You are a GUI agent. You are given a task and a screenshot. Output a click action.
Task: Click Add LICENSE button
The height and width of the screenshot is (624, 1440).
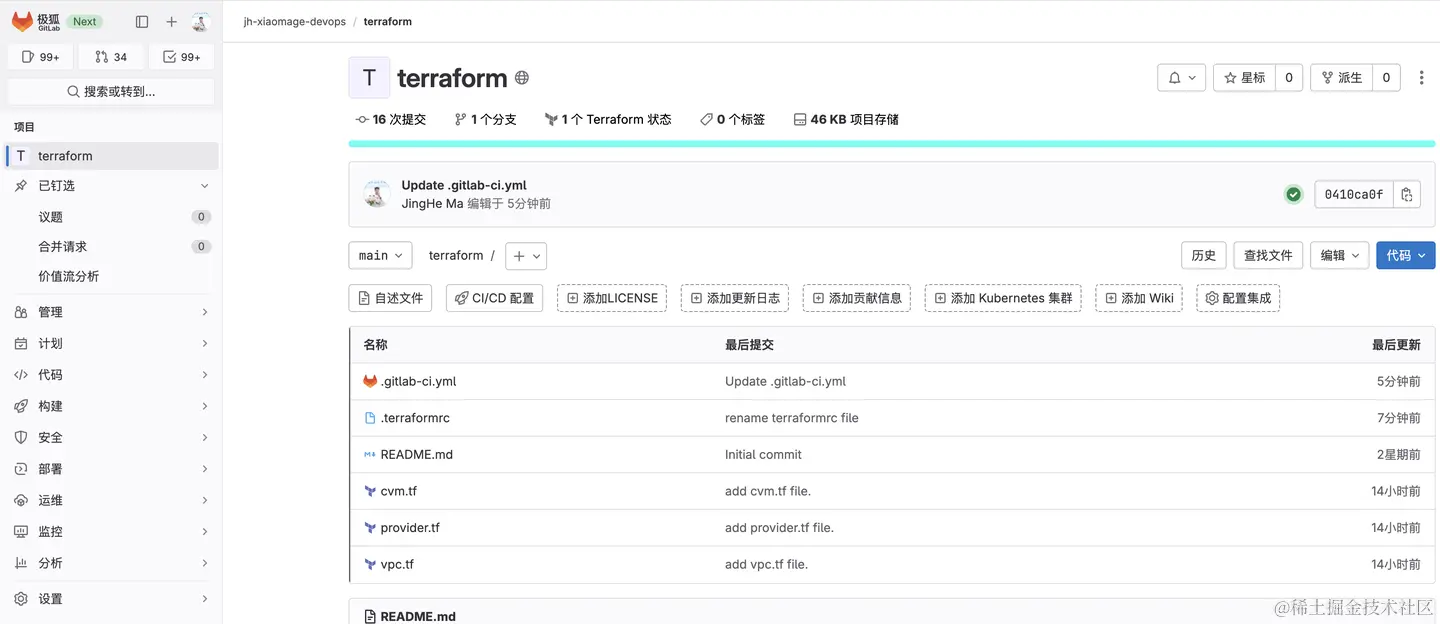612,298
